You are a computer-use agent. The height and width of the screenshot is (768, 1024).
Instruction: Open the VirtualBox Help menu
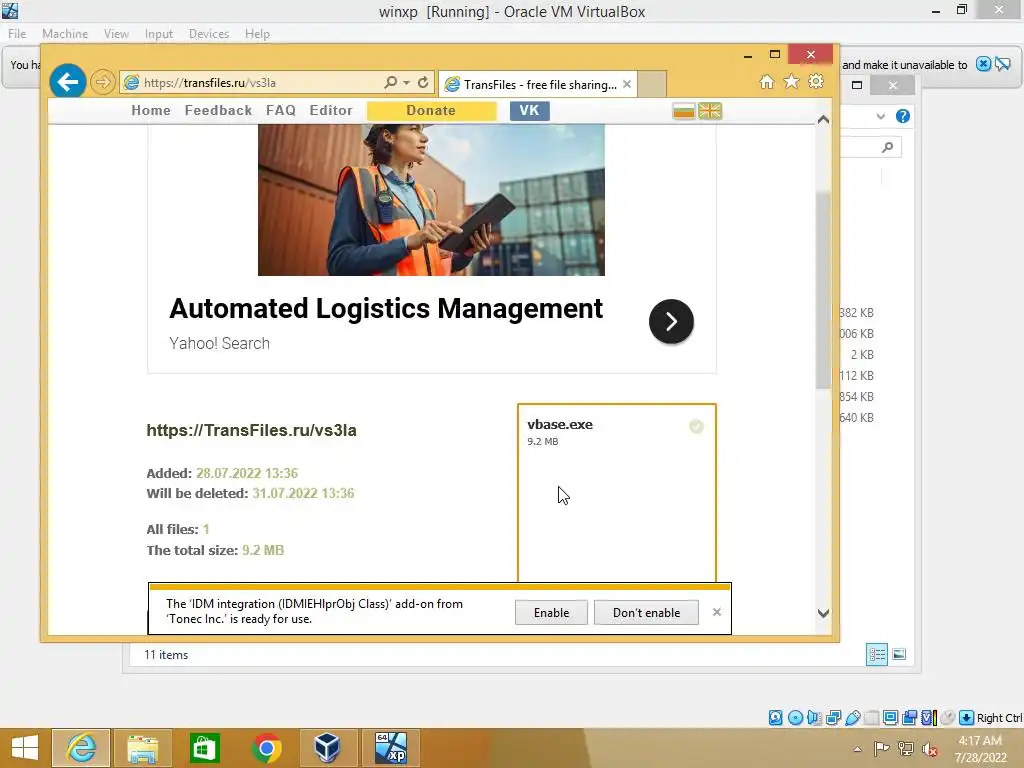(x=257, y=34)
